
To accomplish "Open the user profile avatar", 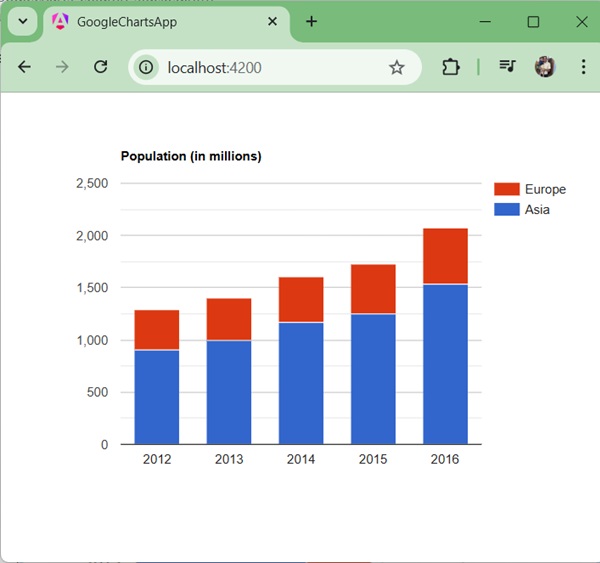I will (x=545, y=67).
